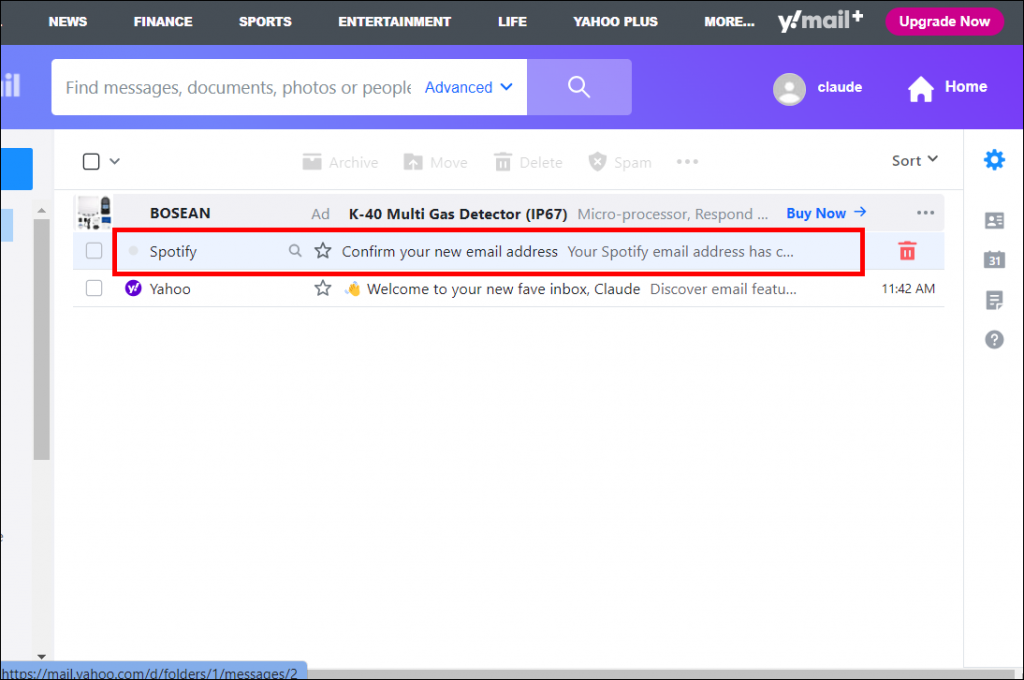Follow the Buy Now ad link
Screen dimensions: 1024x680
tap(817, 212)
